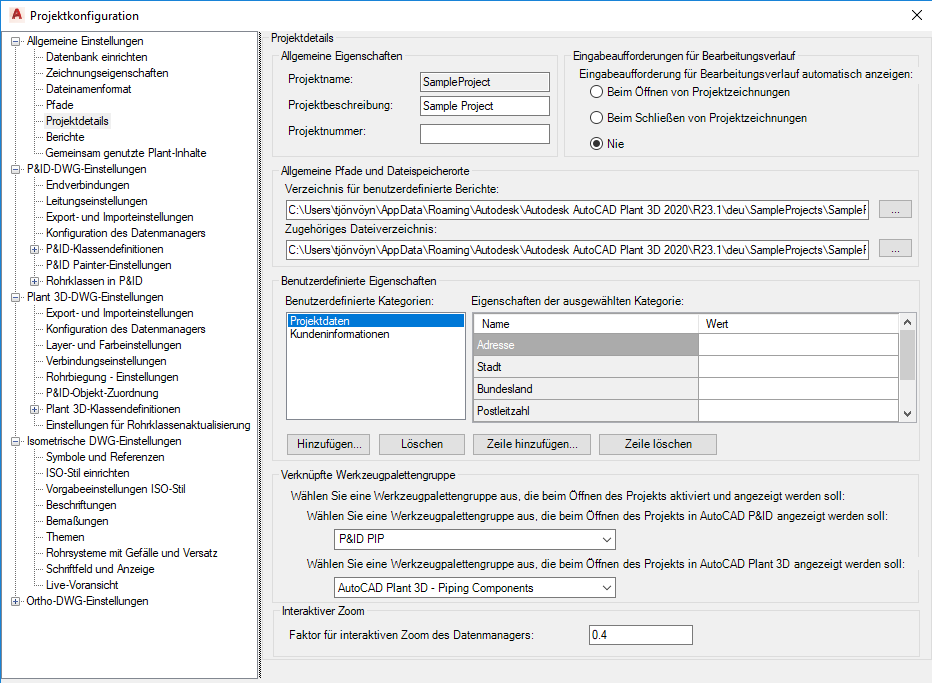Open Endverbindungen settings
932x683 pixels.
coord(87,185)
